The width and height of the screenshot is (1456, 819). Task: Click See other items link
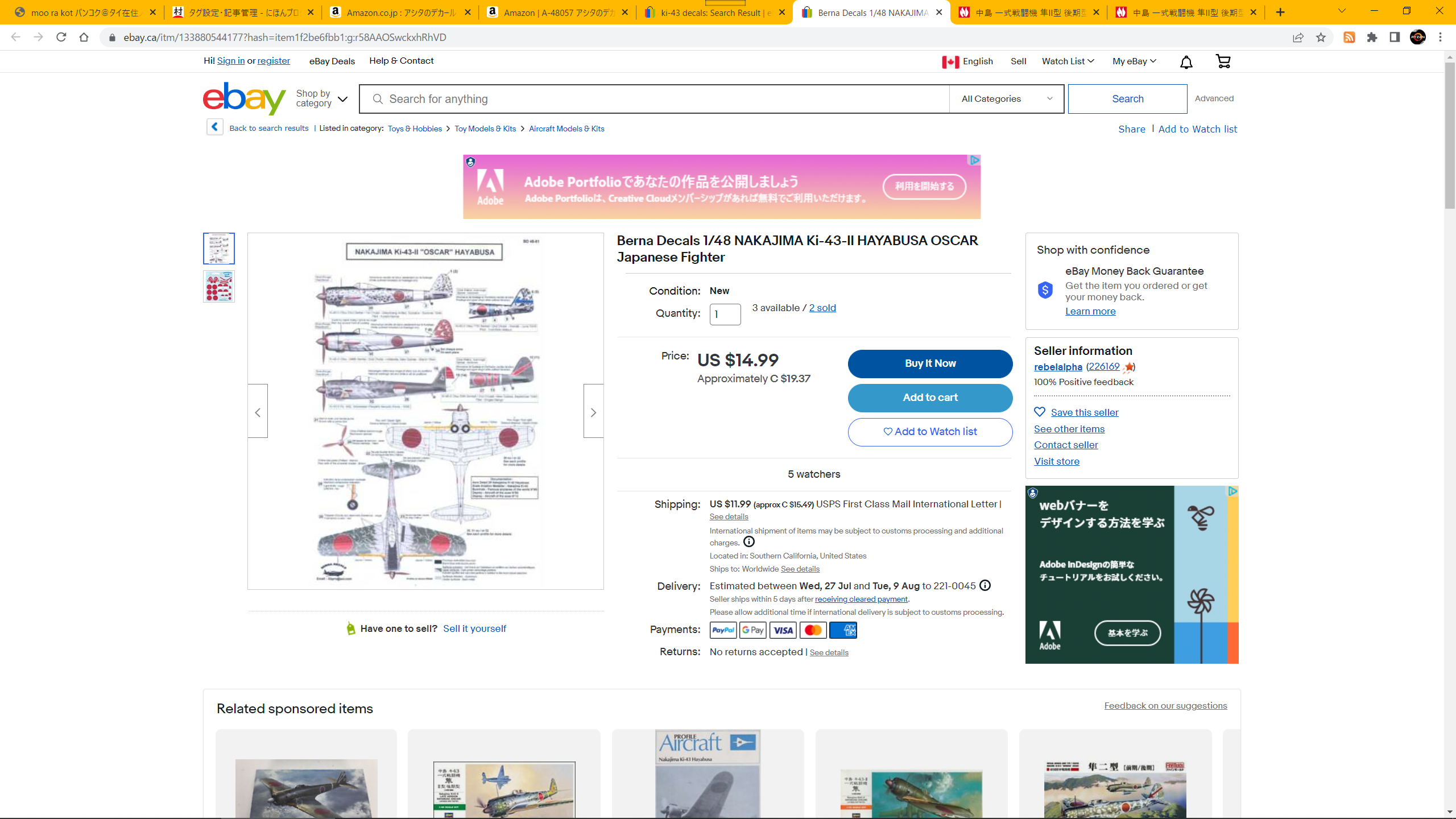pyautogui.click(x=1069, y=429)
